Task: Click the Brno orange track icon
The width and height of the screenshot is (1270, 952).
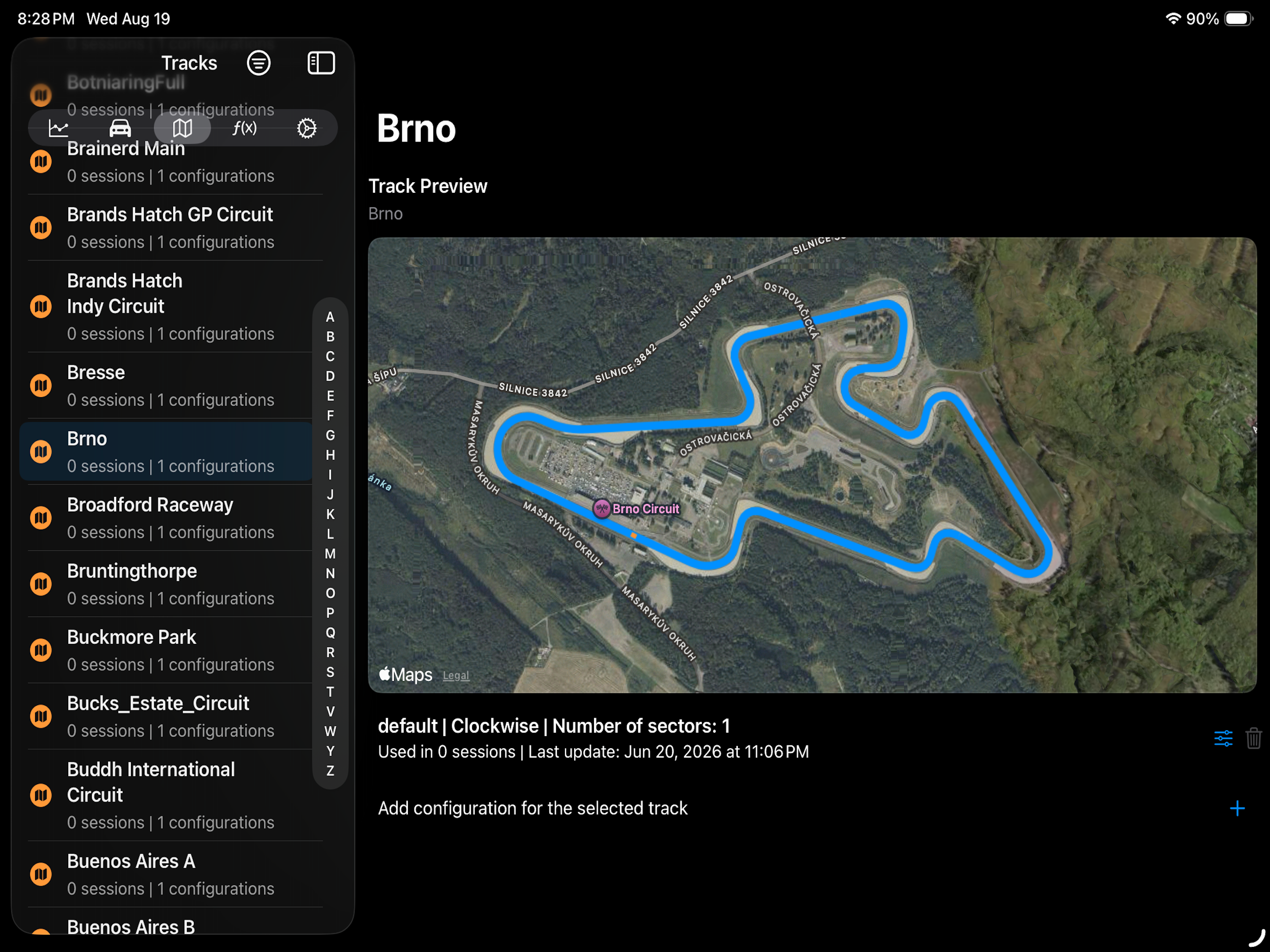Action: click(x=41, y=452)
